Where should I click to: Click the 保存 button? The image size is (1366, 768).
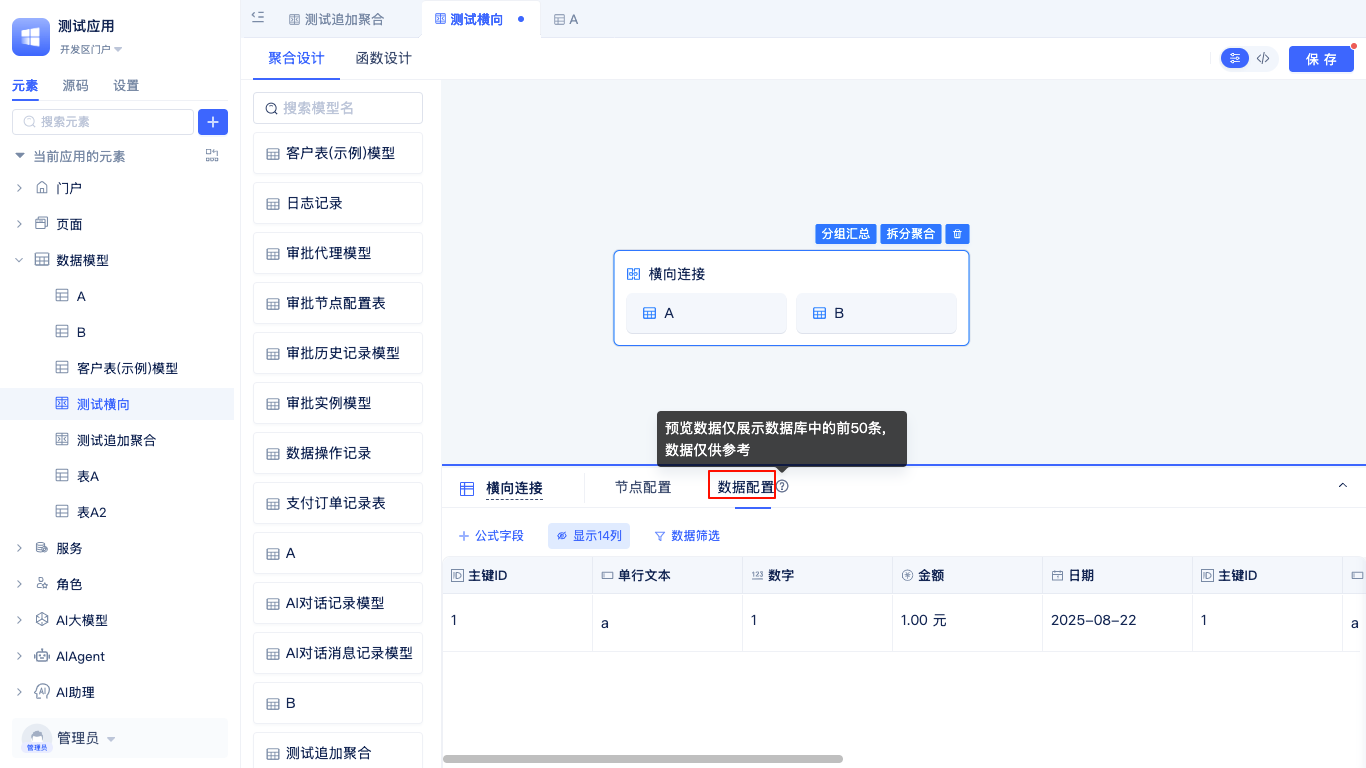tap(1321, 59)
